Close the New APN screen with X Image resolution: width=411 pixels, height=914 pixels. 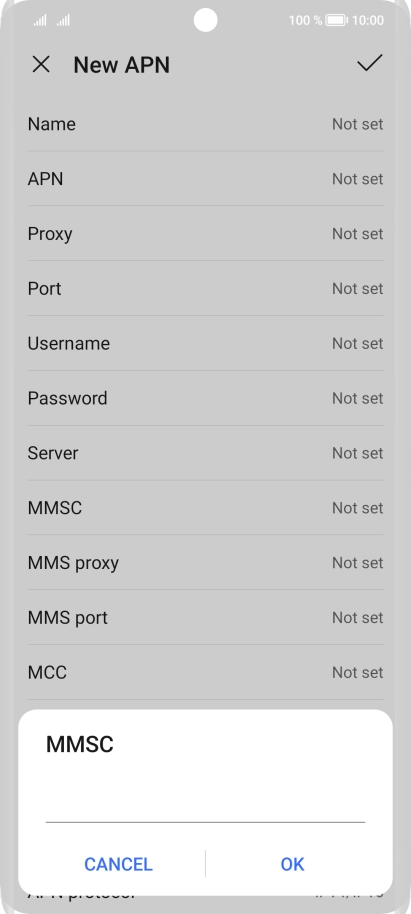coord(41,64)
